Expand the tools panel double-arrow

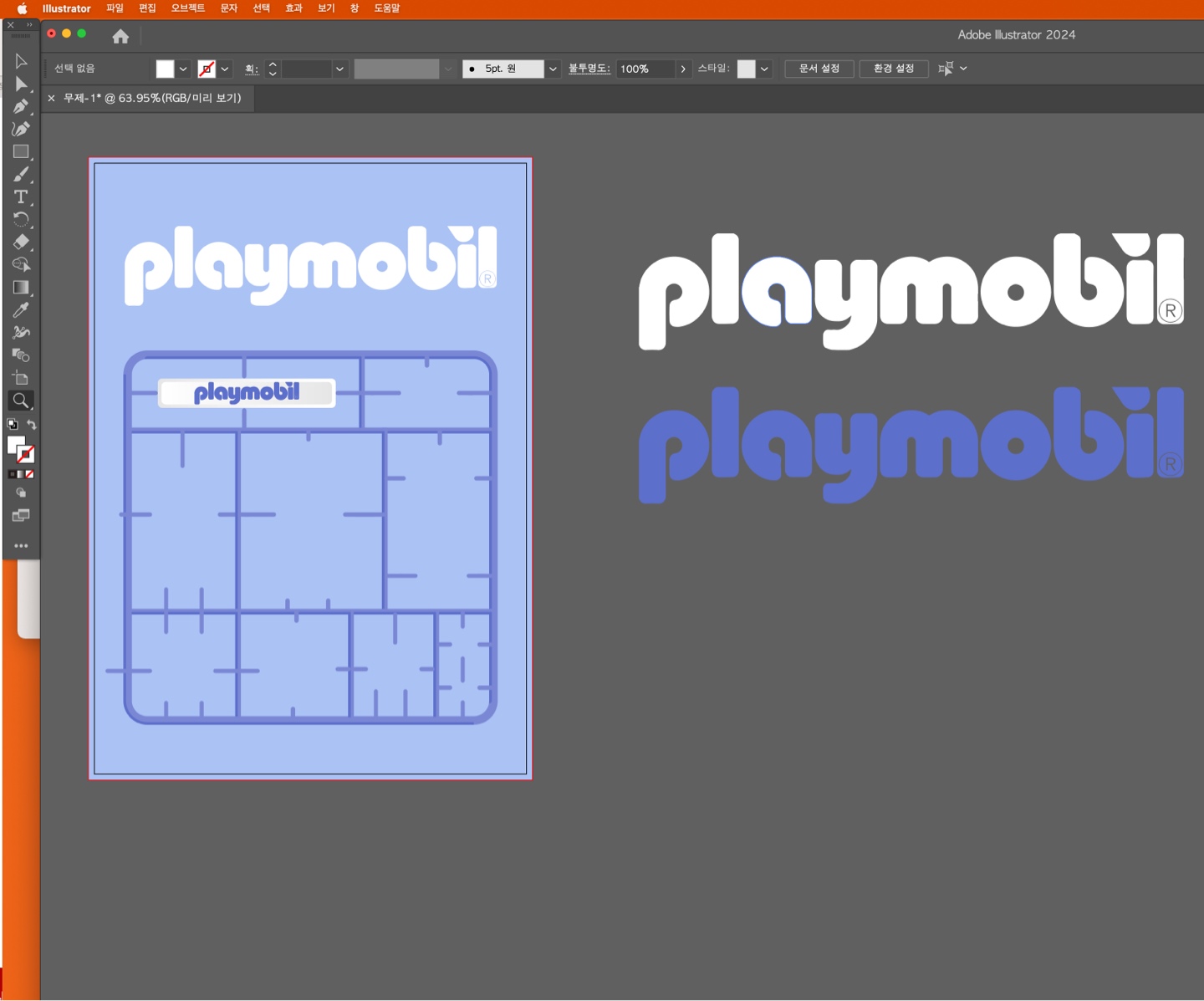(29, 25)
